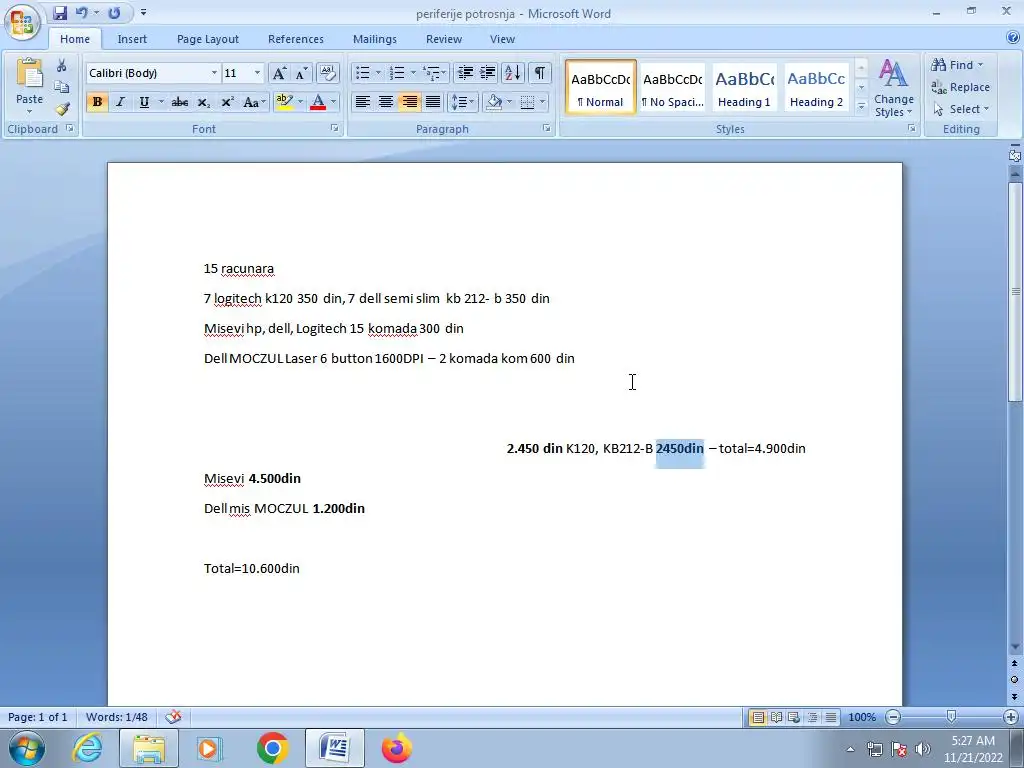Apply the Heading 1 style

[x=744, y=87]
